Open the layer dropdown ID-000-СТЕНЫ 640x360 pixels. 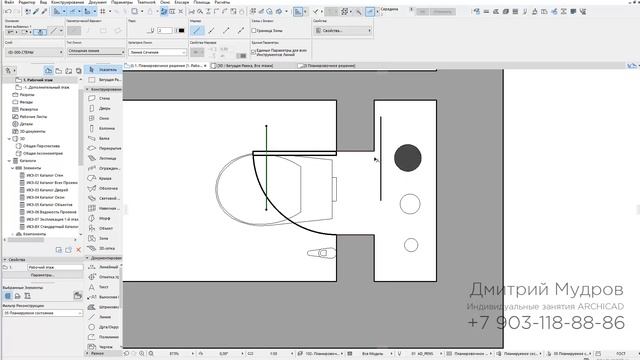[34, 52]
